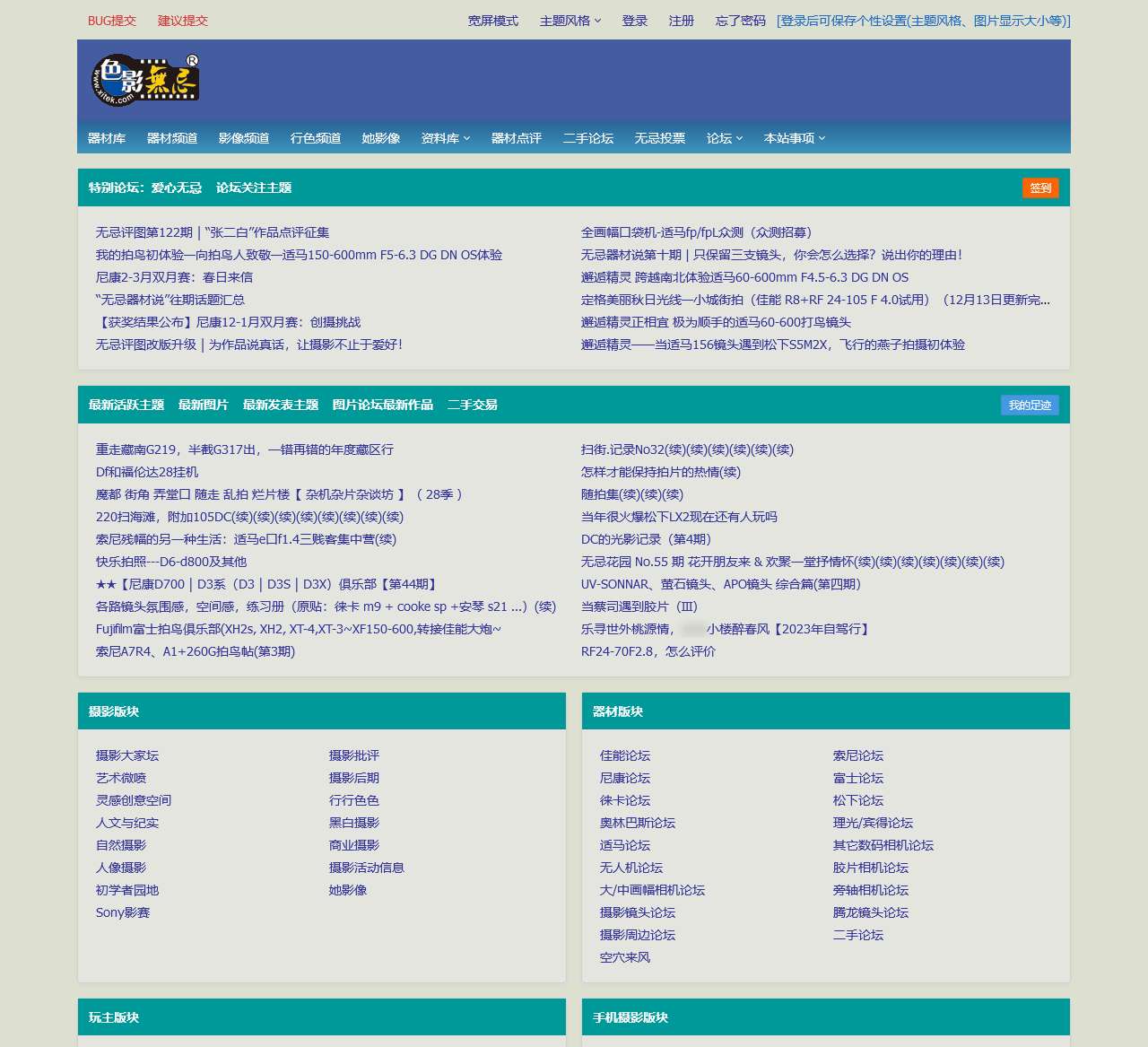Open the Sony影赛 forum
The height and width of the screenshot is (1047, 1148).
123,912
